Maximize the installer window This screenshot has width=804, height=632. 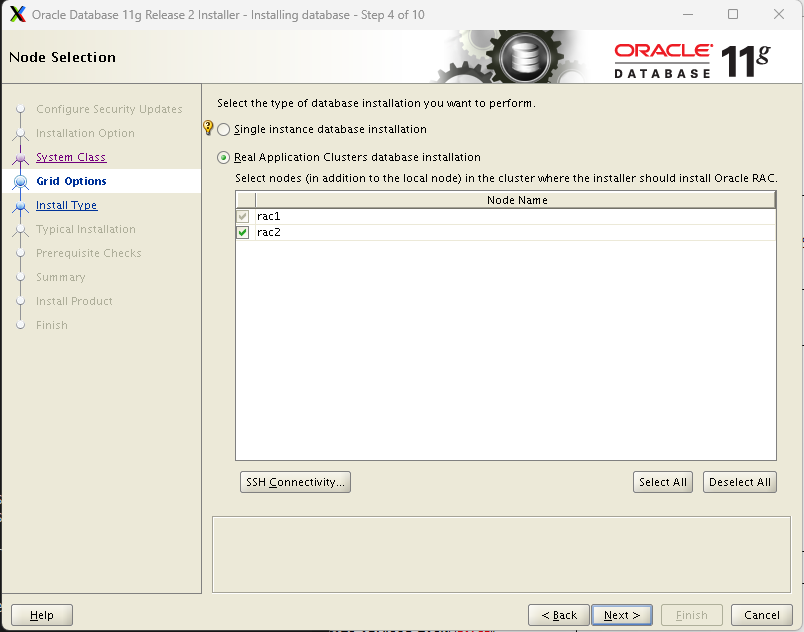(733, 14)
